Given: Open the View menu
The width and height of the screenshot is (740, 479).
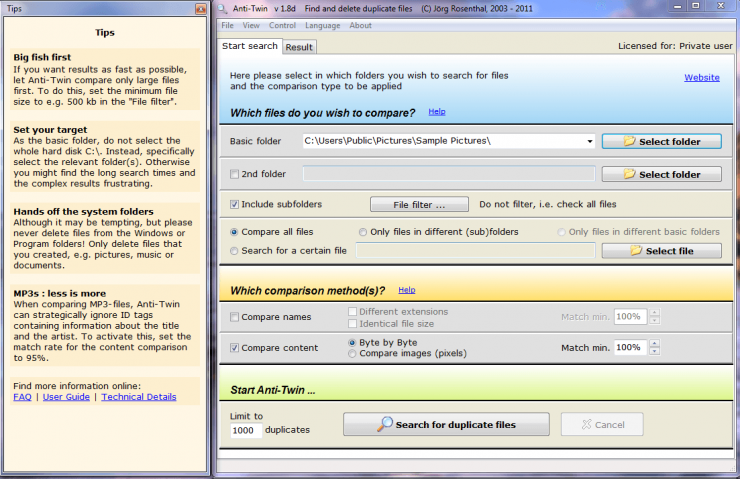Looking at the screenshot, I should [251, 25].
